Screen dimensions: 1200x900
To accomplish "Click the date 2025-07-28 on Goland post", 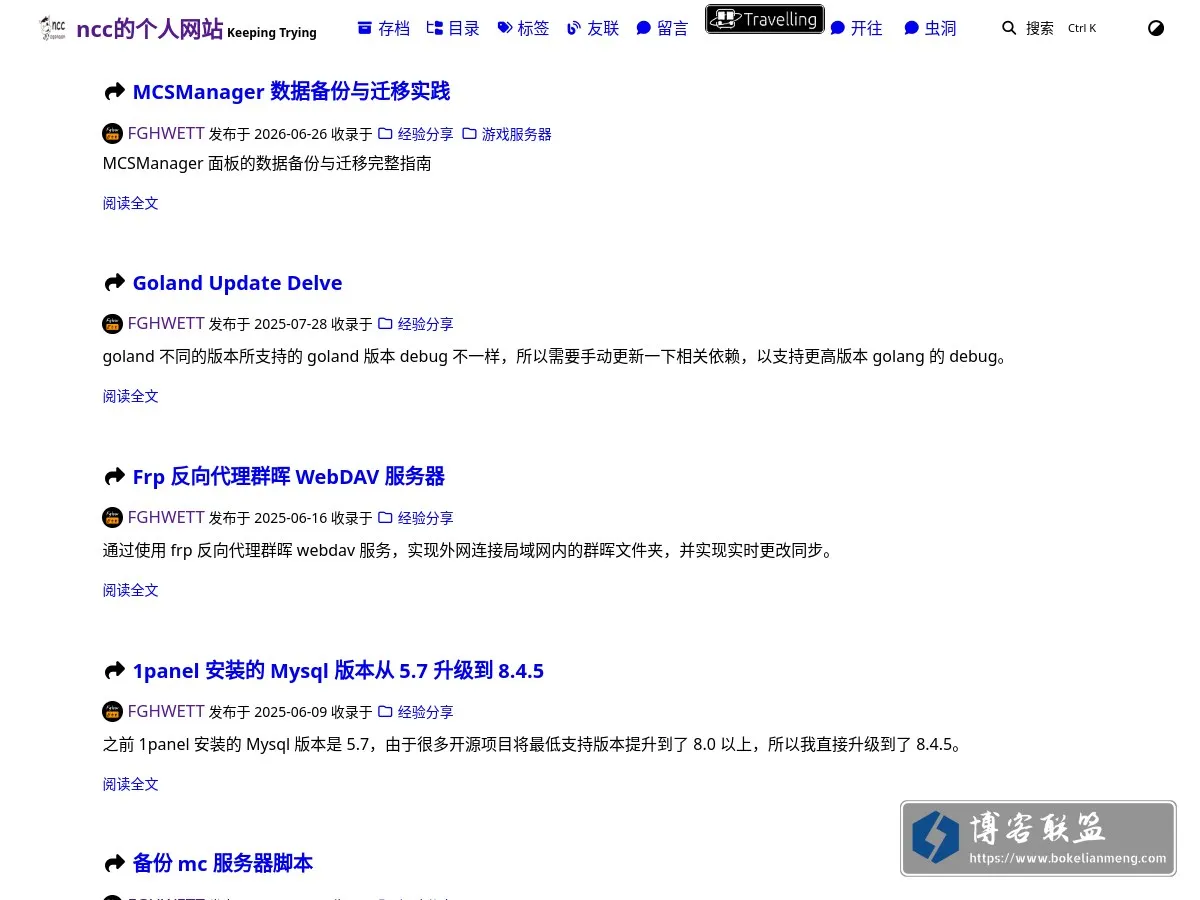I will 290,324.
